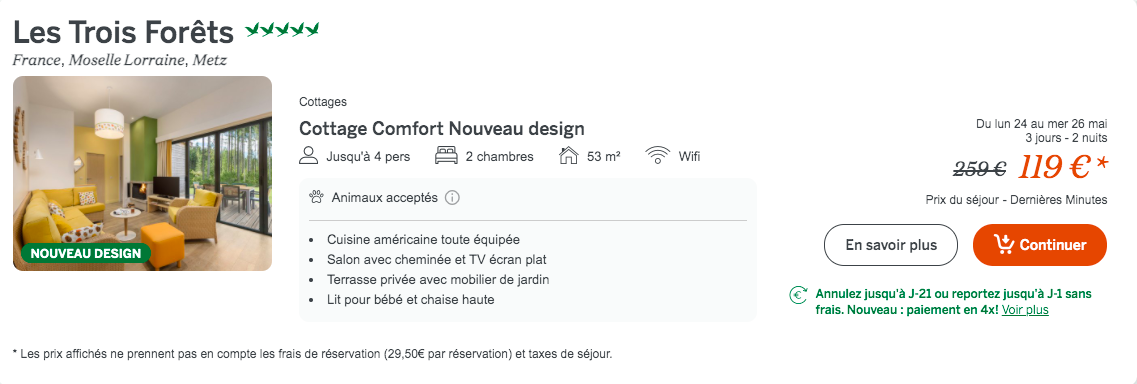The width and height of the screenshot is (1137, 384).
Task: Continue booking with Continuer button
Action: point(1040,245)
